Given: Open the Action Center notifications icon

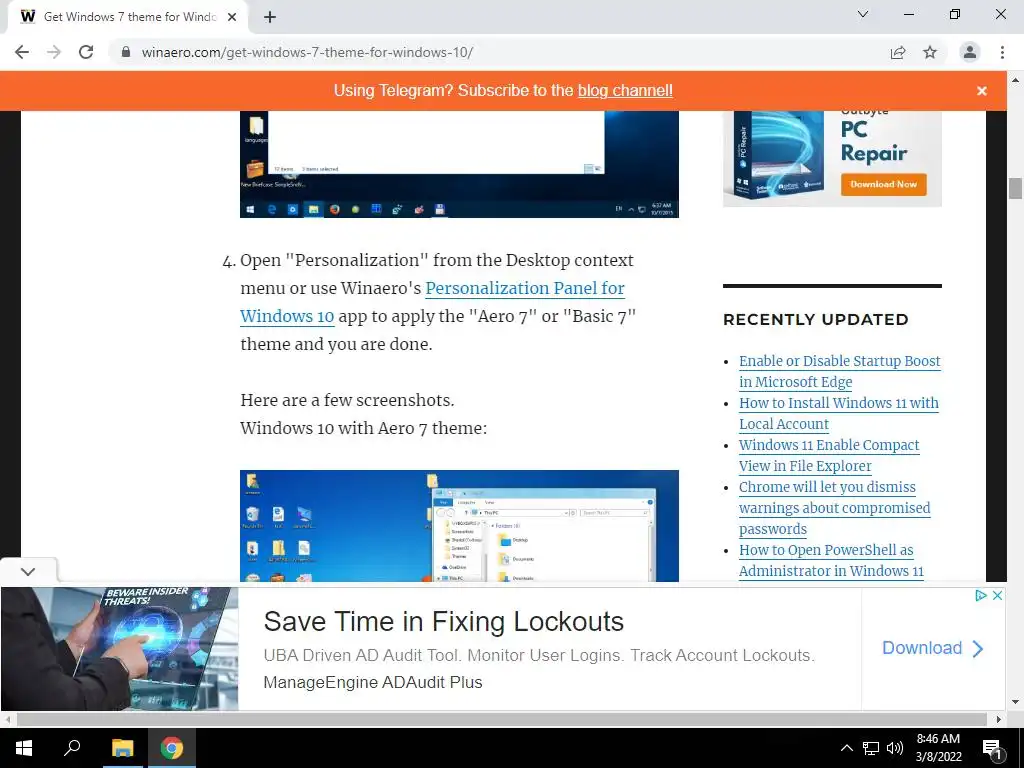Looking at the screenshot, I should (993, 748).
